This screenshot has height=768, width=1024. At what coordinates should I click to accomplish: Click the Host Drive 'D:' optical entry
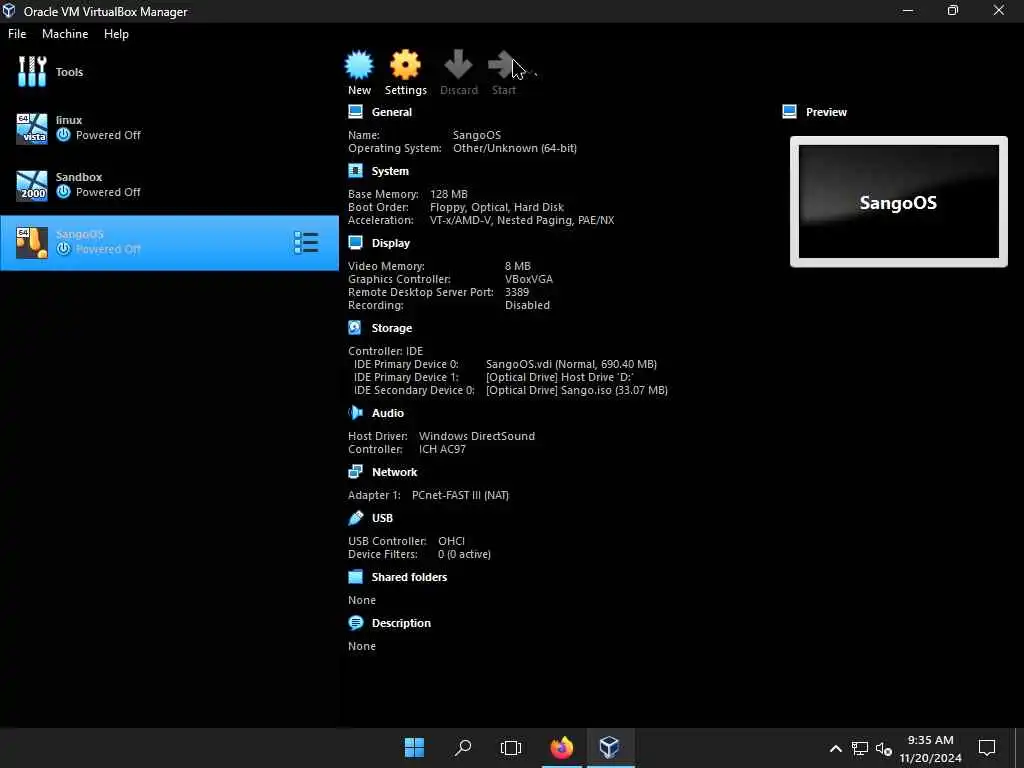(x=560, y=377)
